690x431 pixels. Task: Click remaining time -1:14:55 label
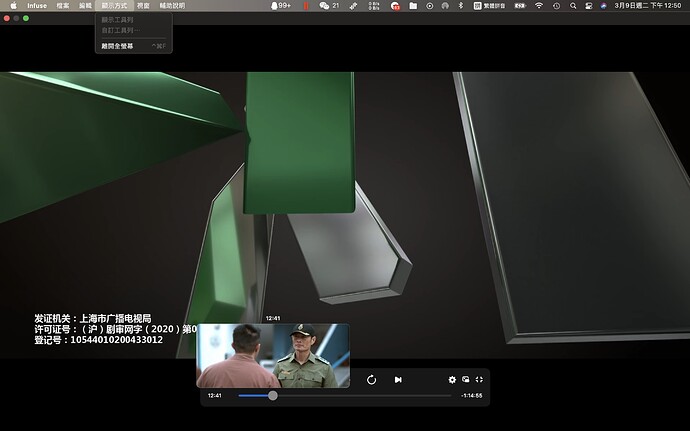471,395
